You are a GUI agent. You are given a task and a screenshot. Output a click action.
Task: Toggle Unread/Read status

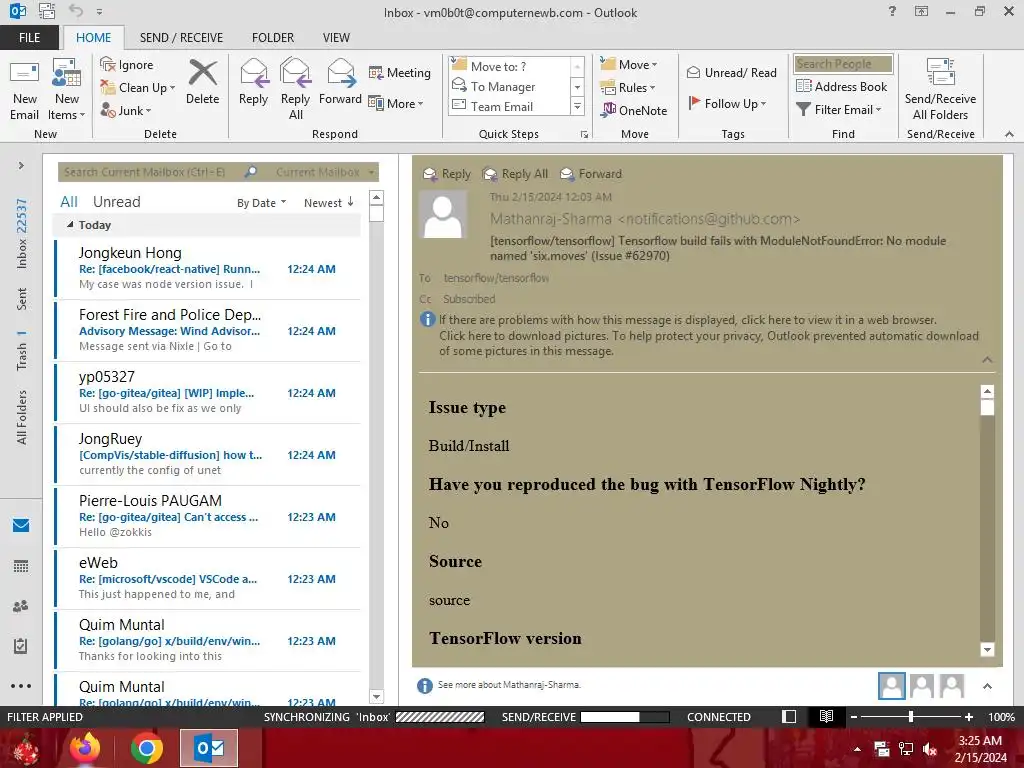[x=731, y=72]
